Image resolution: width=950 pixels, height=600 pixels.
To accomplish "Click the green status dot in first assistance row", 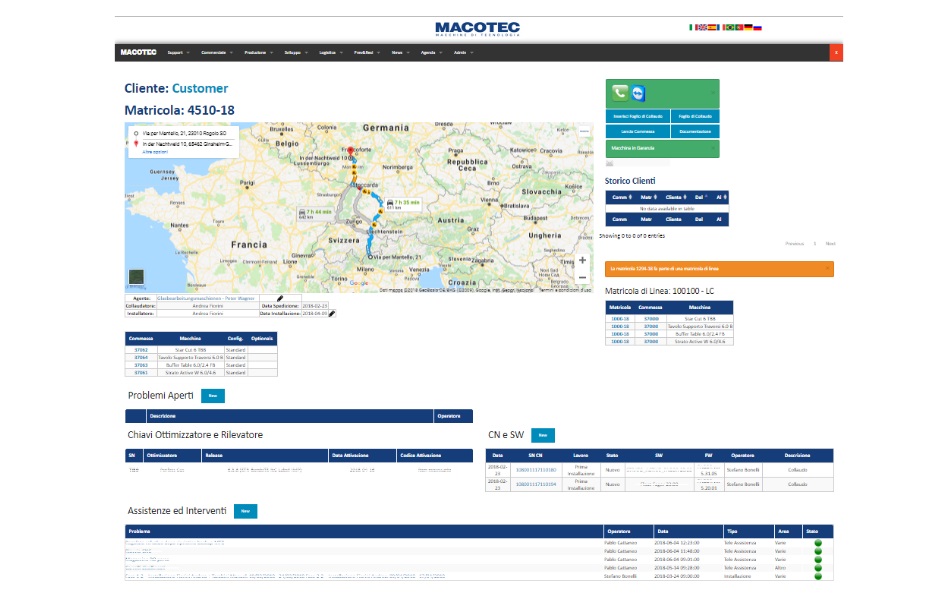I will coord(818,543).
